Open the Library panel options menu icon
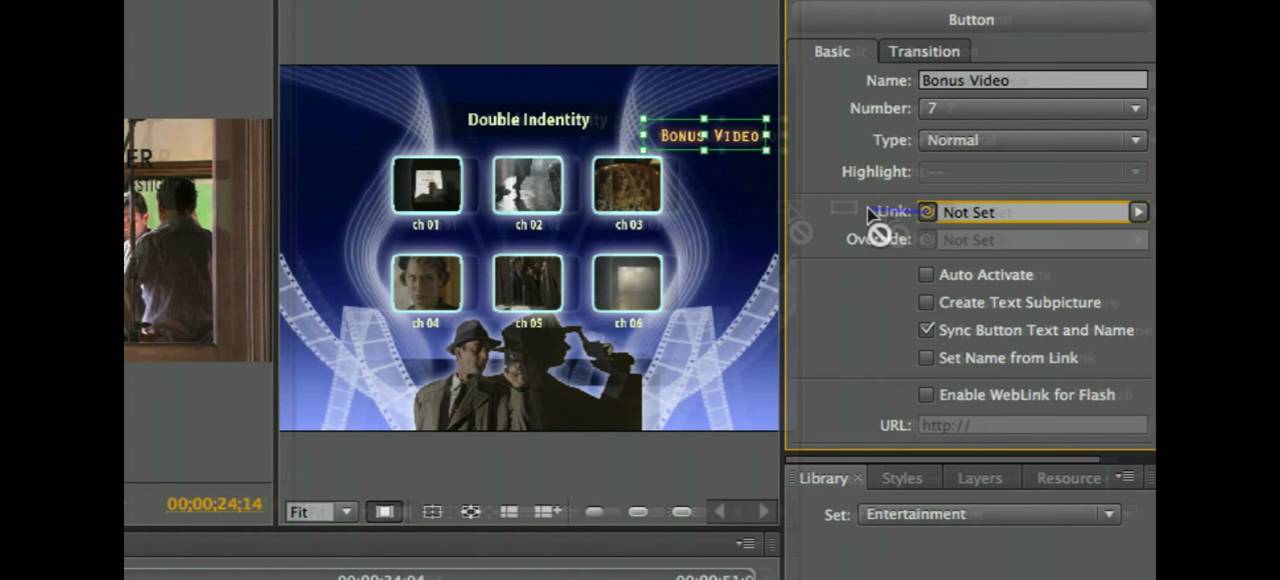 [1125, 477]
